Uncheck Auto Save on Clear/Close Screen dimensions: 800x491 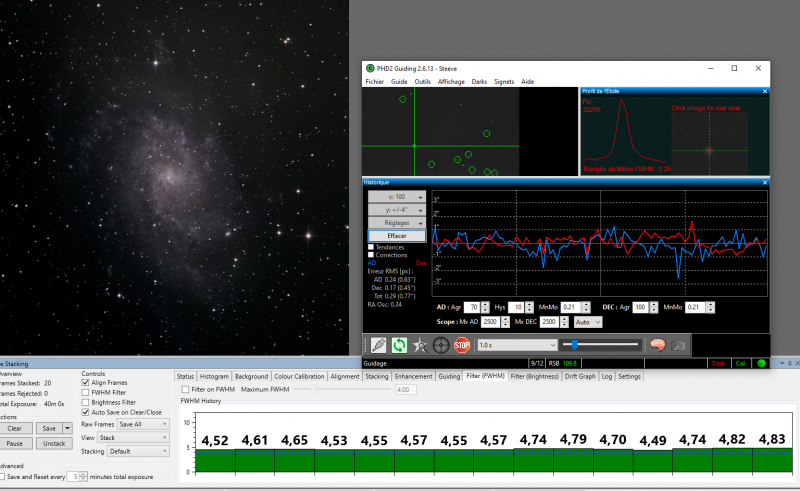(85, 412)
